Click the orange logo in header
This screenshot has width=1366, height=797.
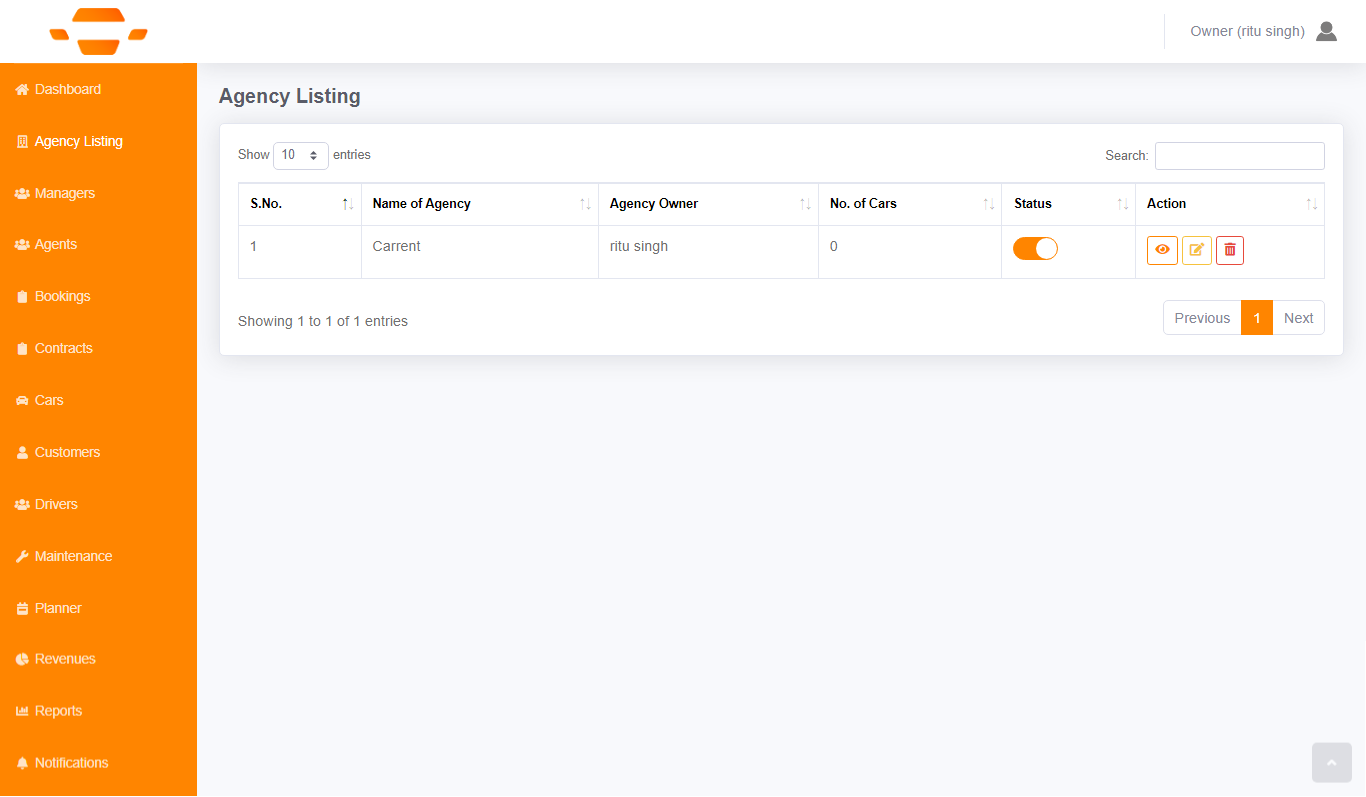[x=98, y=31]
